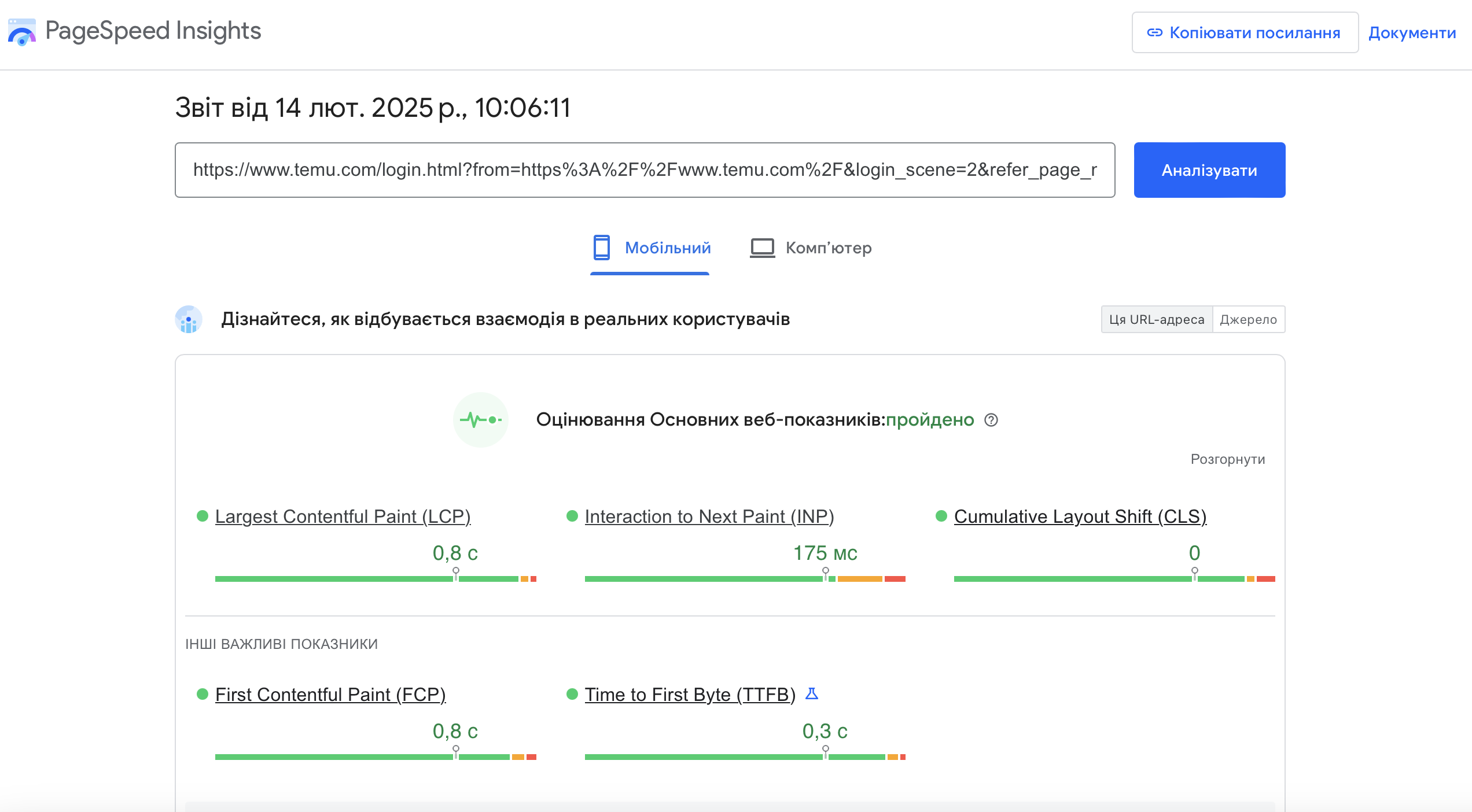Viewport: 1472px width, 812px height.
Task: Select the Ця URL-адреса toggle option
Action: pos(1156,319)
